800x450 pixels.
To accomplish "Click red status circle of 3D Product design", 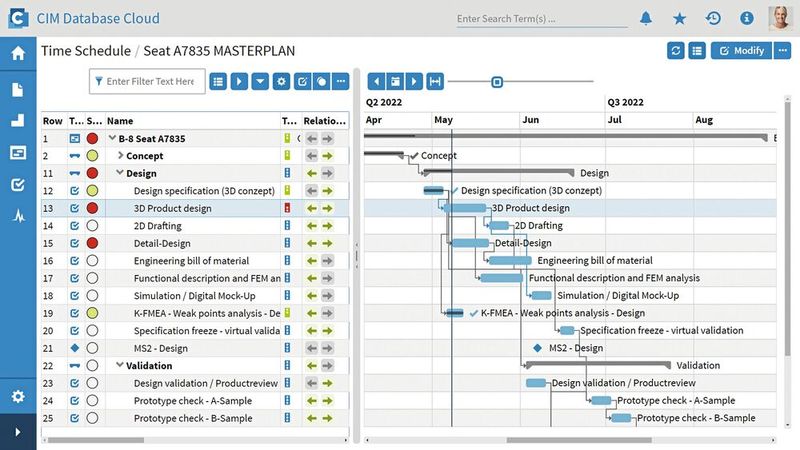I will tap(92, 208).
